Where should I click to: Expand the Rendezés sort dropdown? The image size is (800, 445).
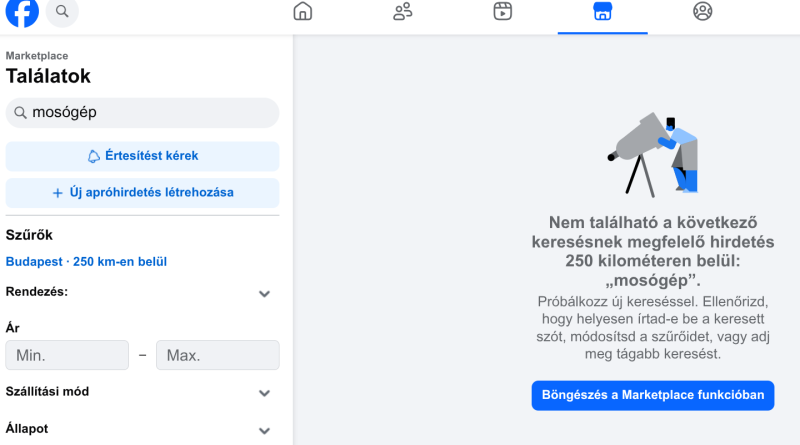[264, 294]
